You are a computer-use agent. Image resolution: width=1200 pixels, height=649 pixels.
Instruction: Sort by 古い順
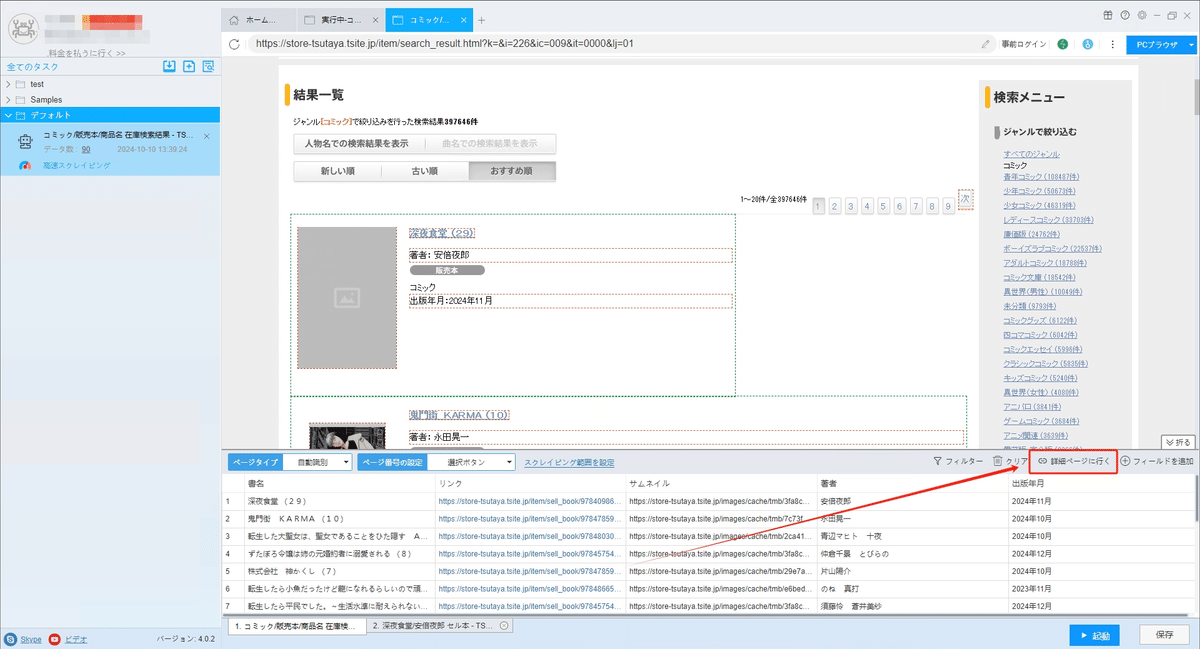[x=425, y=171]
